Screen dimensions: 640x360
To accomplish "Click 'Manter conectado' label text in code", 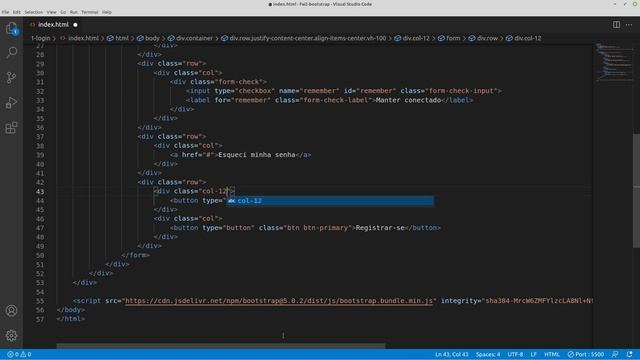I will point(408,100).
